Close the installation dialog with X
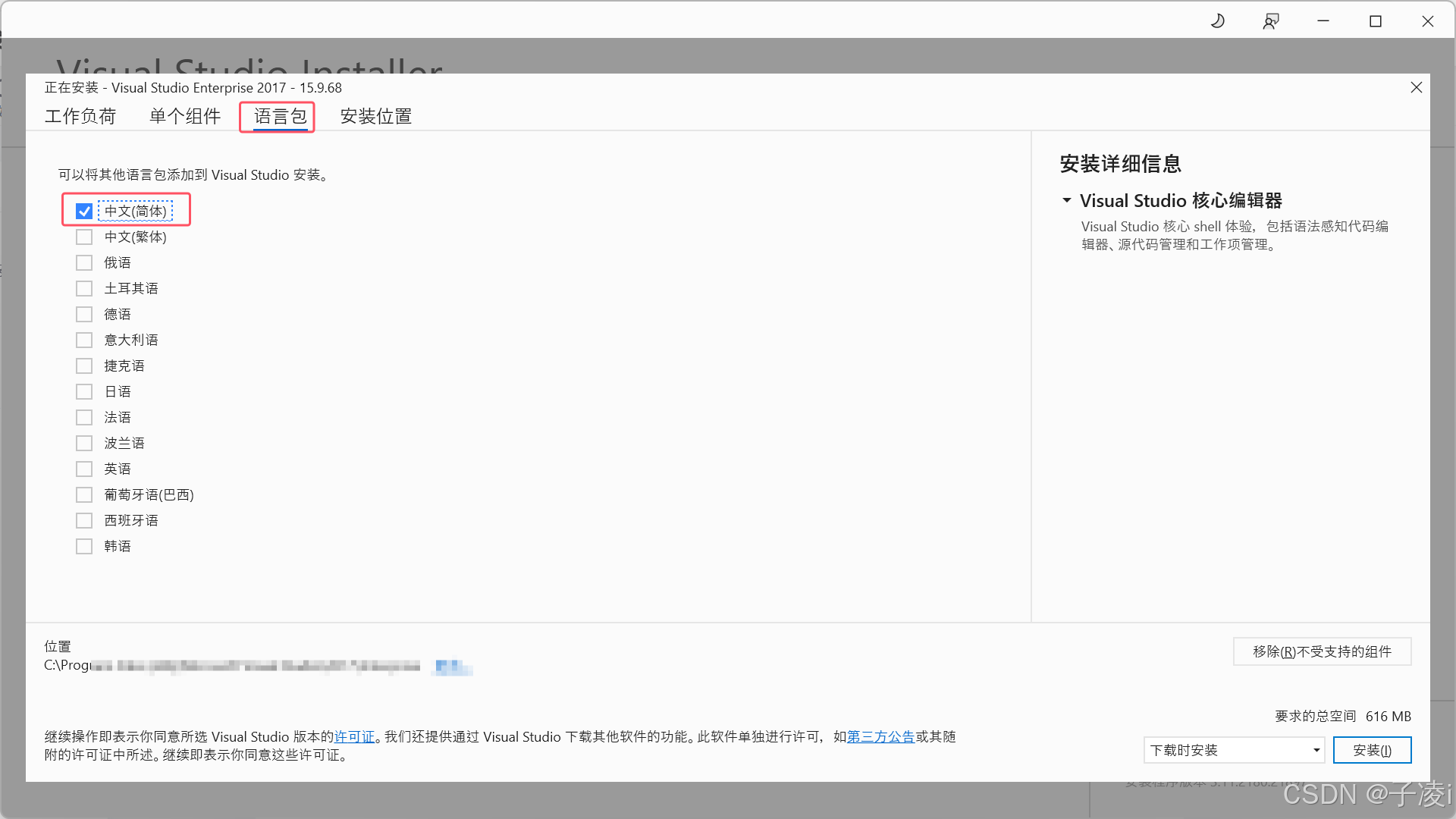The image size is (1456, 819). [x=1416, y=87]
